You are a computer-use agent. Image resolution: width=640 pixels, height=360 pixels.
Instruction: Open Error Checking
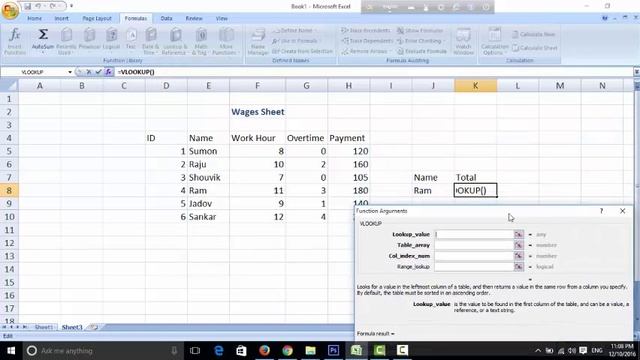click(x=420, y=41)
